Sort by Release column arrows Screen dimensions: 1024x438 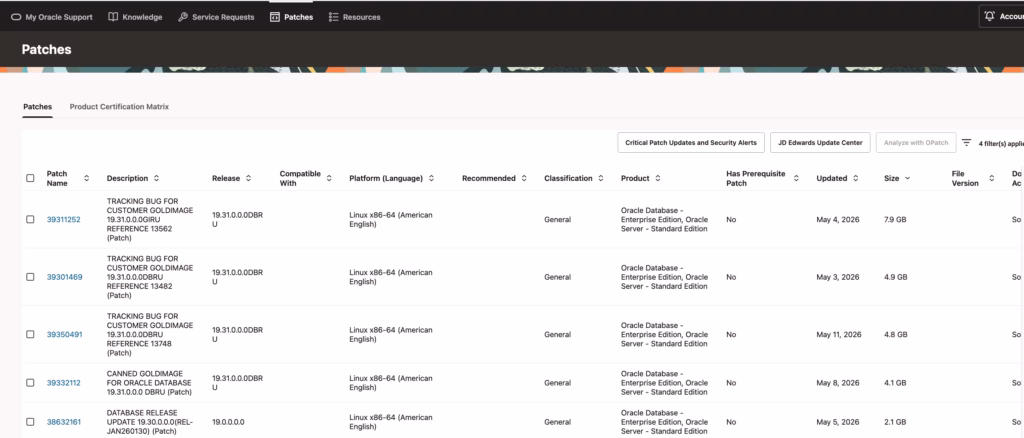[248, 178]
